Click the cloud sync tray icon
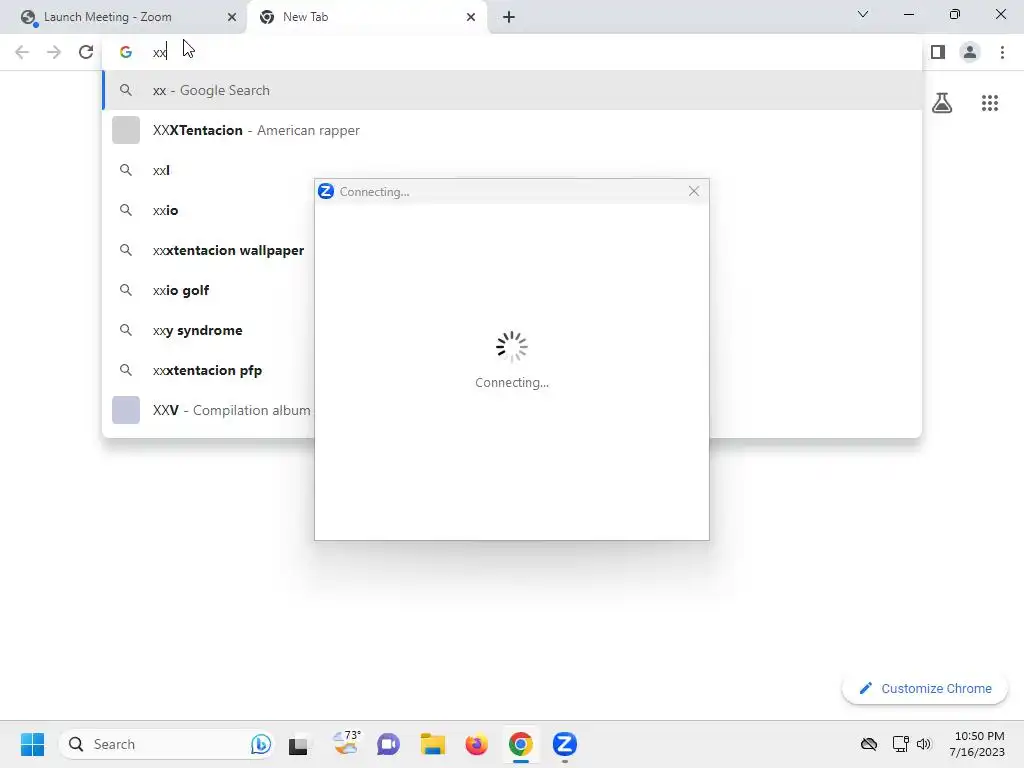Viewport: 1024px width, 768px height. coord(869,744)
